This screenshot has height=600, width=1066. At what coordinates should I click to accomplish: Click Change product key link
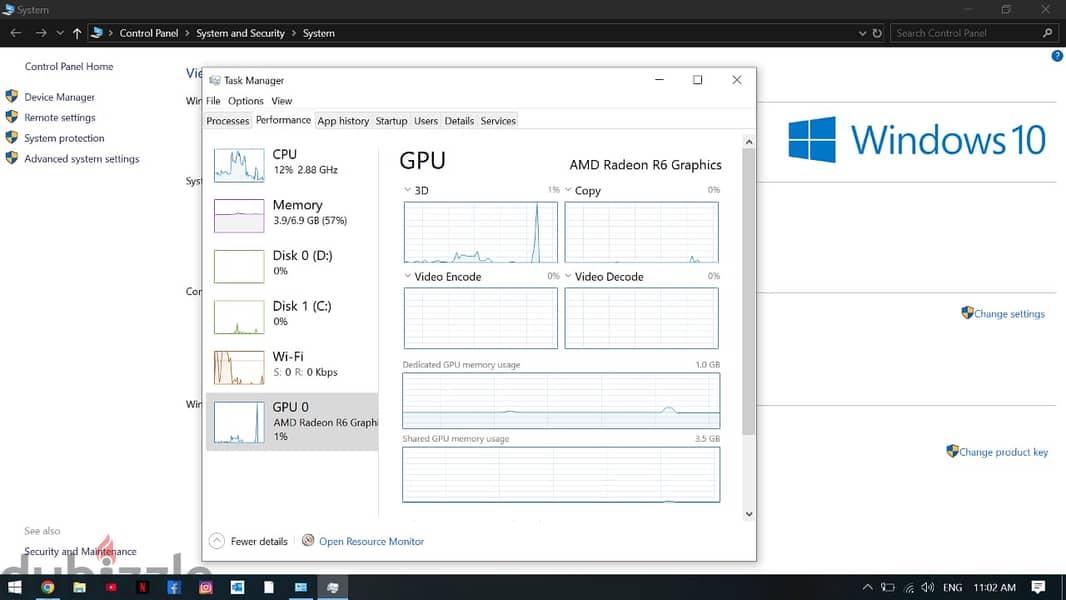[x=1003, y=452]
